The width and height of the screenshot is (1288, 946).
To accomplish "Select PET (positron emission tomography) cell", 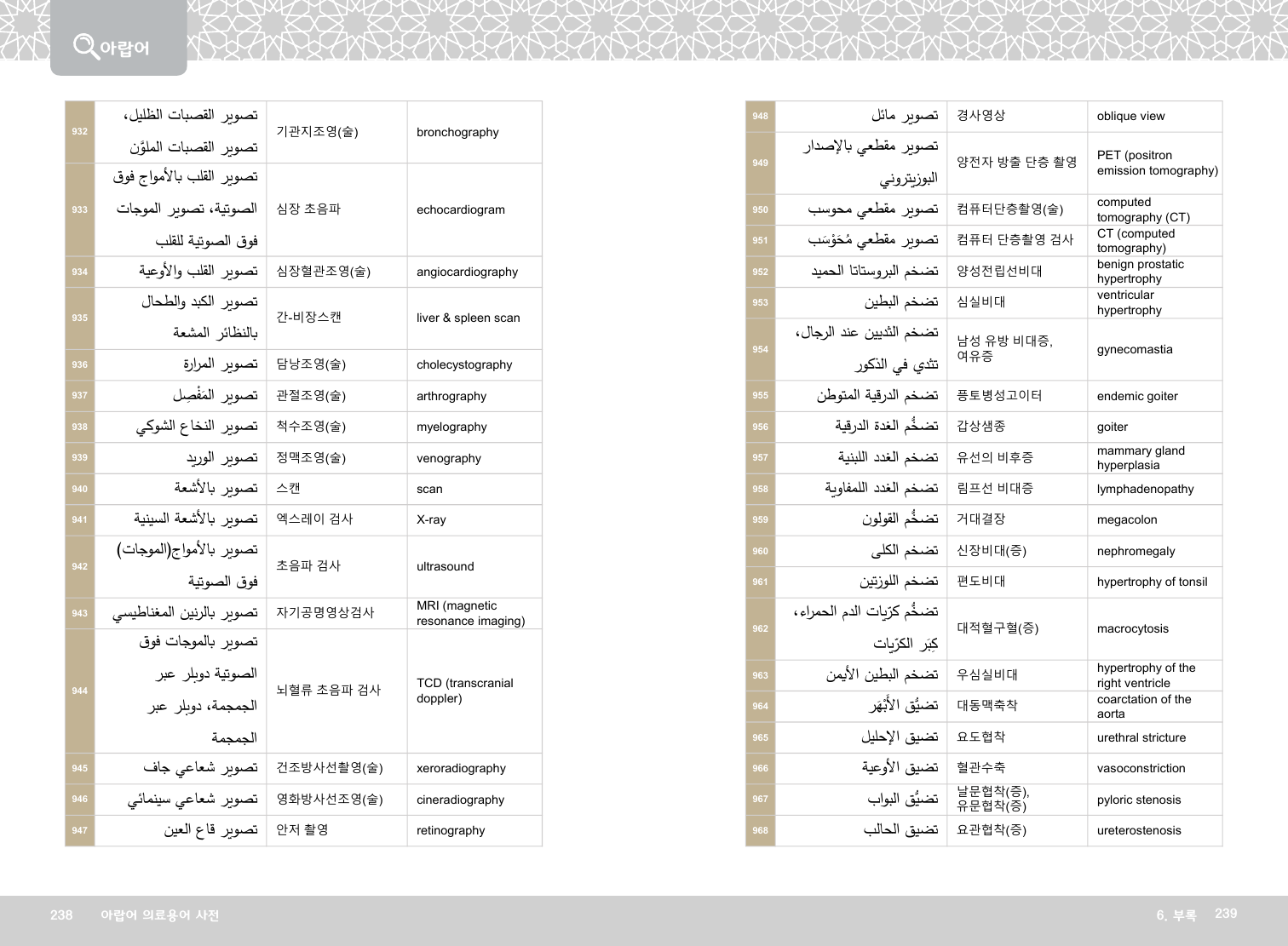I will 1157,163.
